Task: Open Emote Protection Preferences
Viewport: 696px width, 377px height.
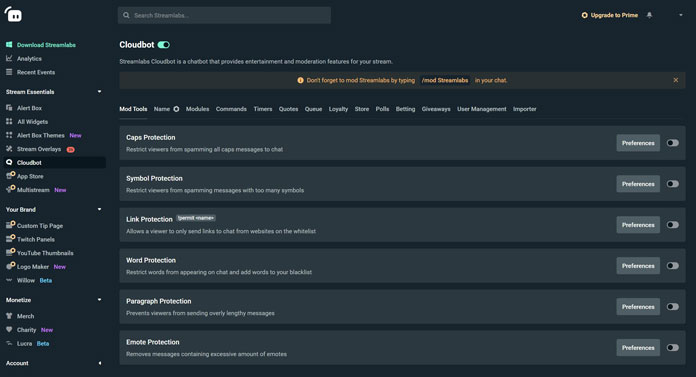Action: (x=638, y=347)
